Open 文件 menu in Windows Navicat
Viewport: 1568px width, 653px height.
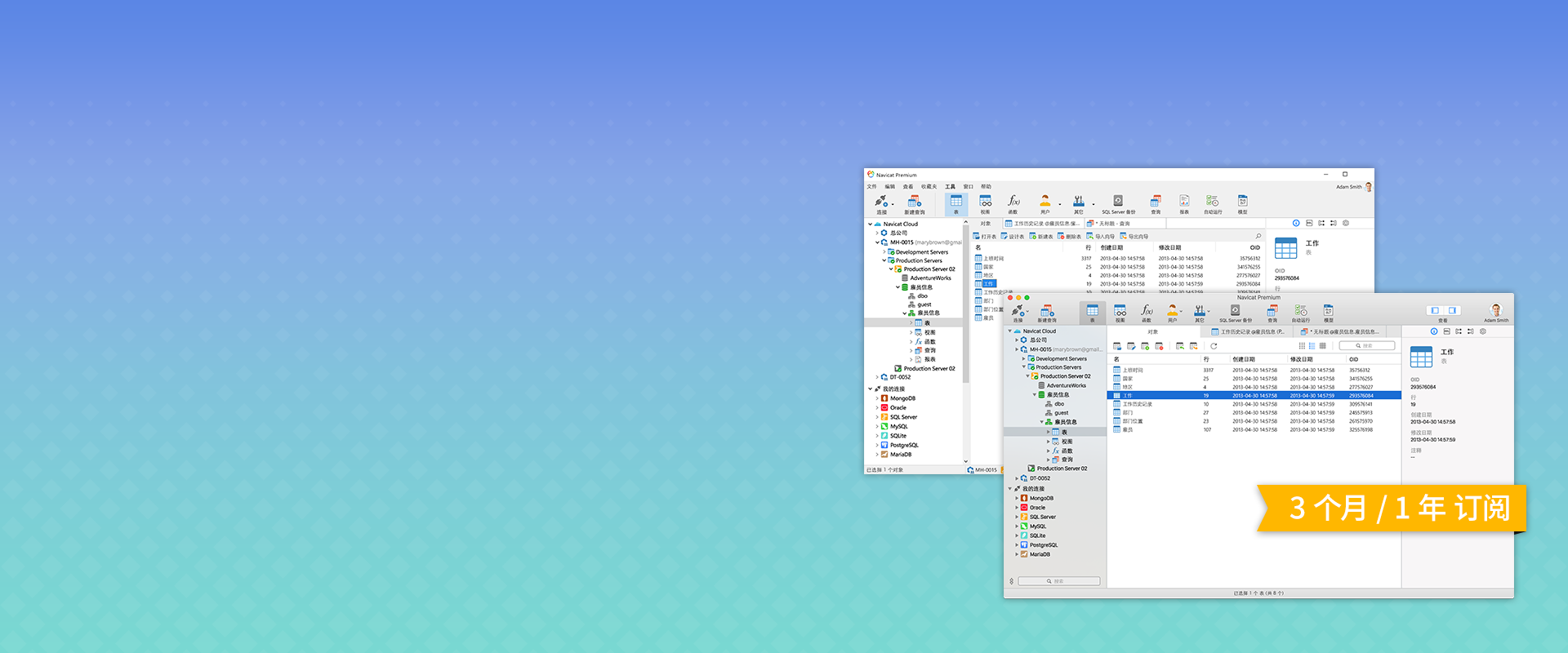tap(871, 186)
